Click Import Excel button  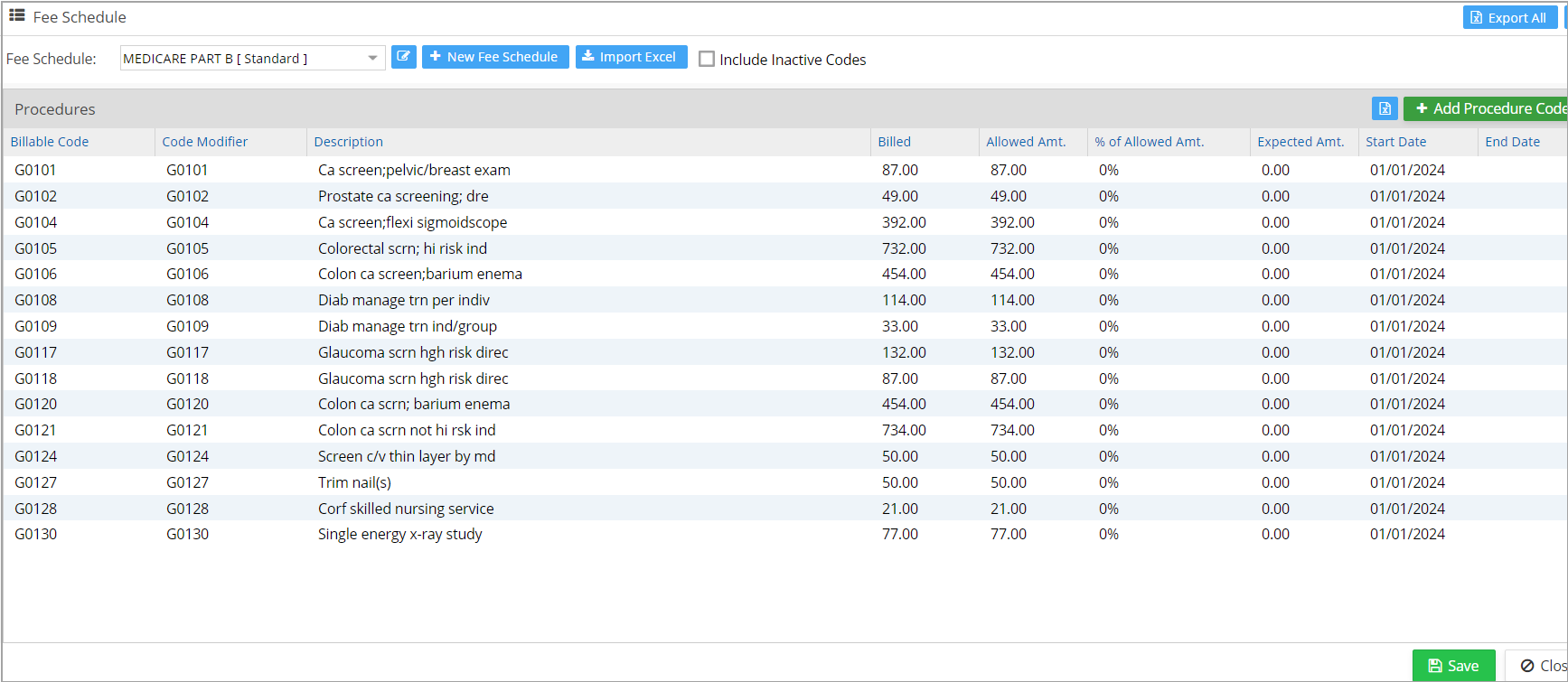[x=631, y=57]
